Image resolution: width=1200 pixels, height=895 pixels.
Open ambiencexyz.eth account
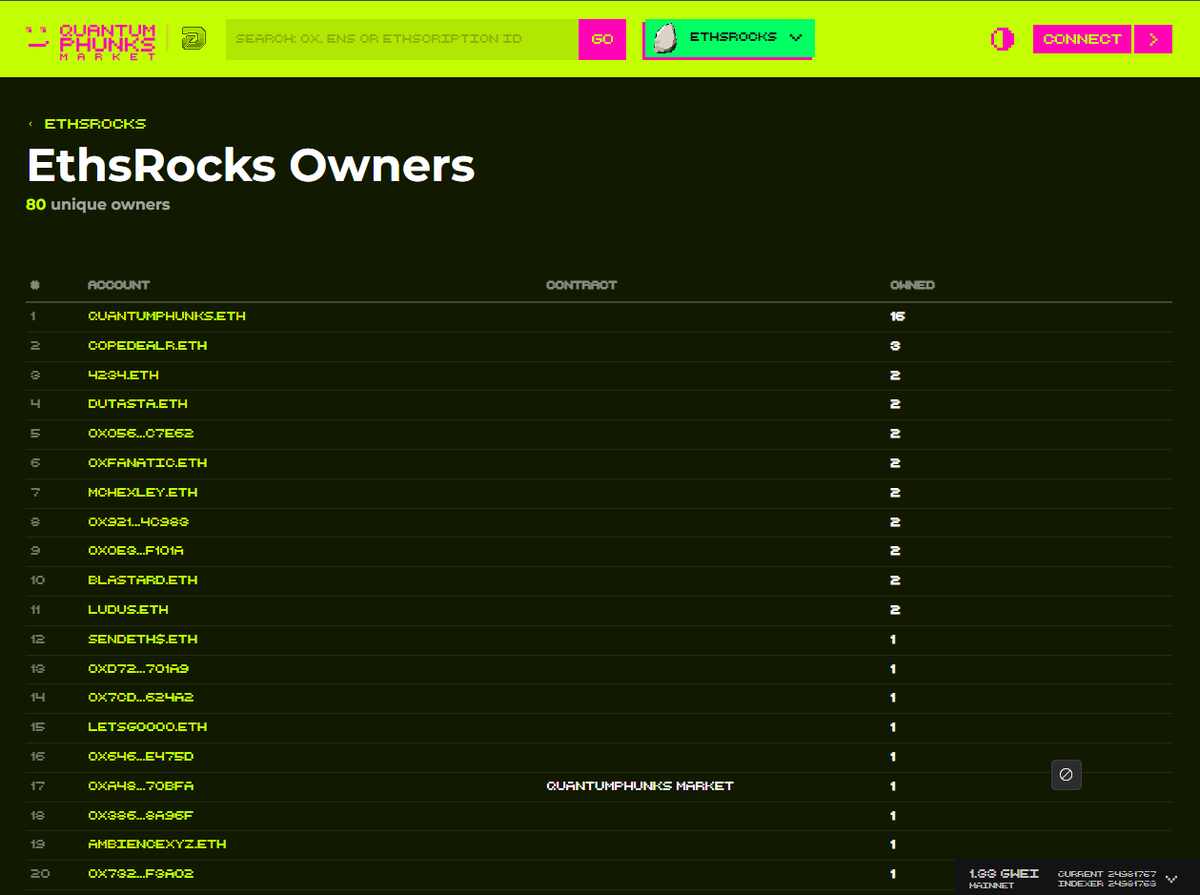(157, 844)
